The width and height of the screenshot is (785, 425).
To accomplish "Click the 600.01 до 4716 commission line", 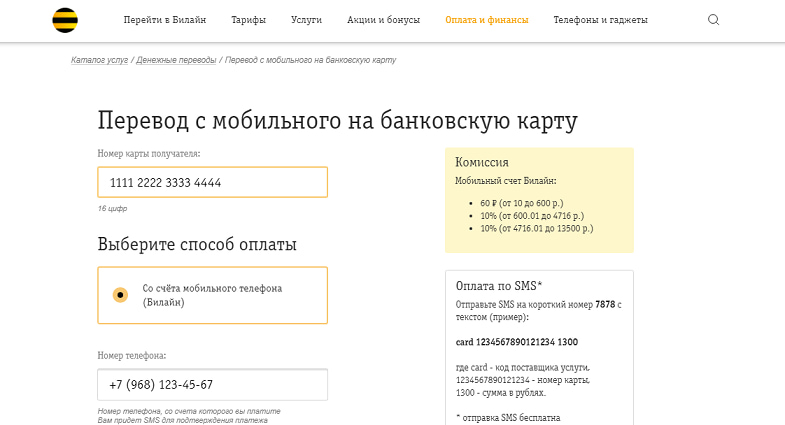I will (x=532, y=216).
